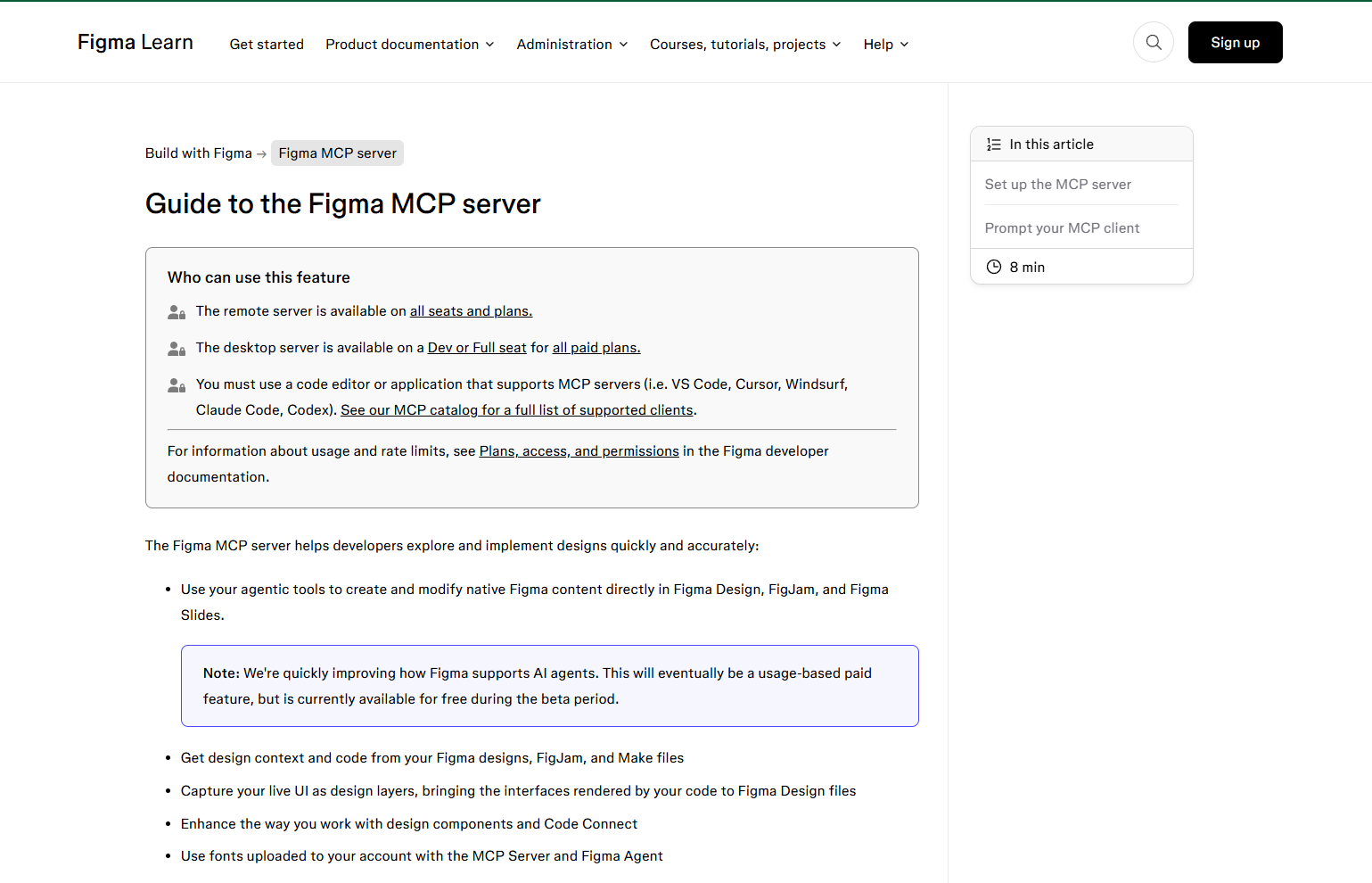Follow the Dev or Full seat link
Screen dimensions: 1372x883
click(x=477, y=348)
